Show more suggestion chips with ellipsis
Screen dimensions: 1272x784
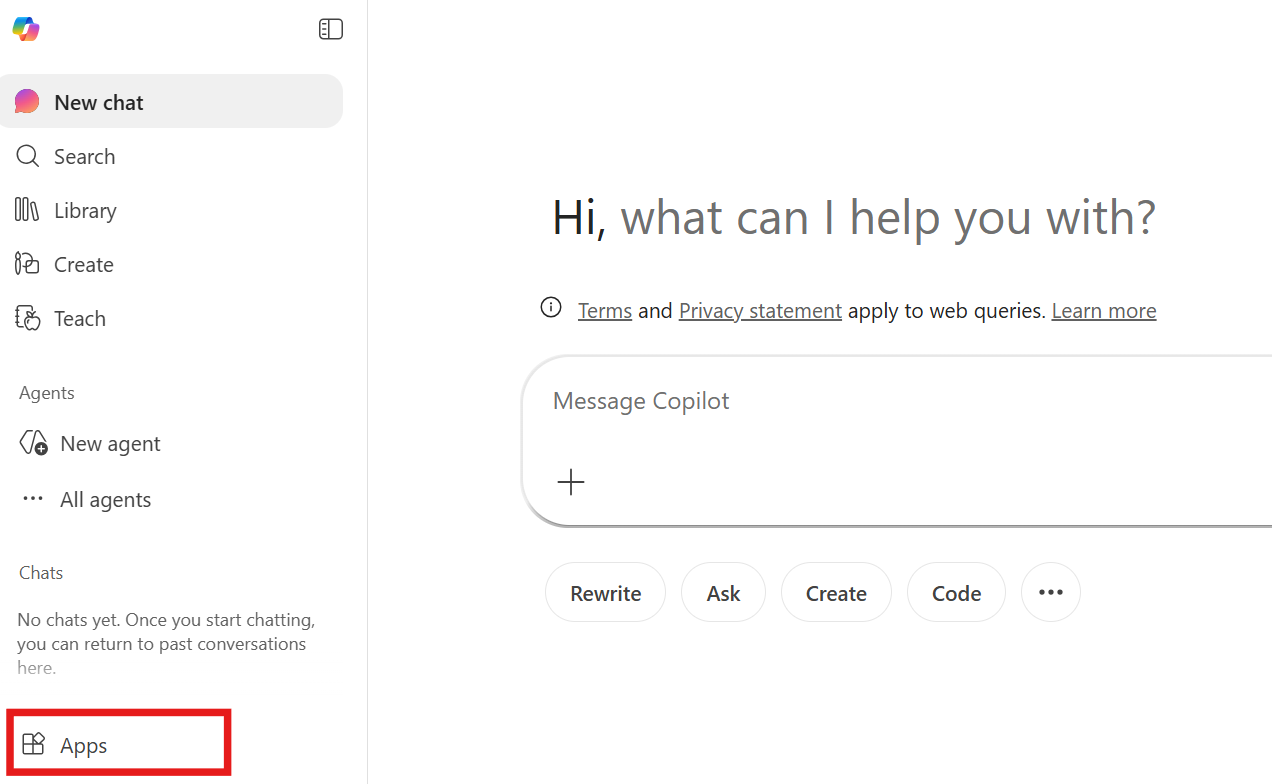point(1051,592)
